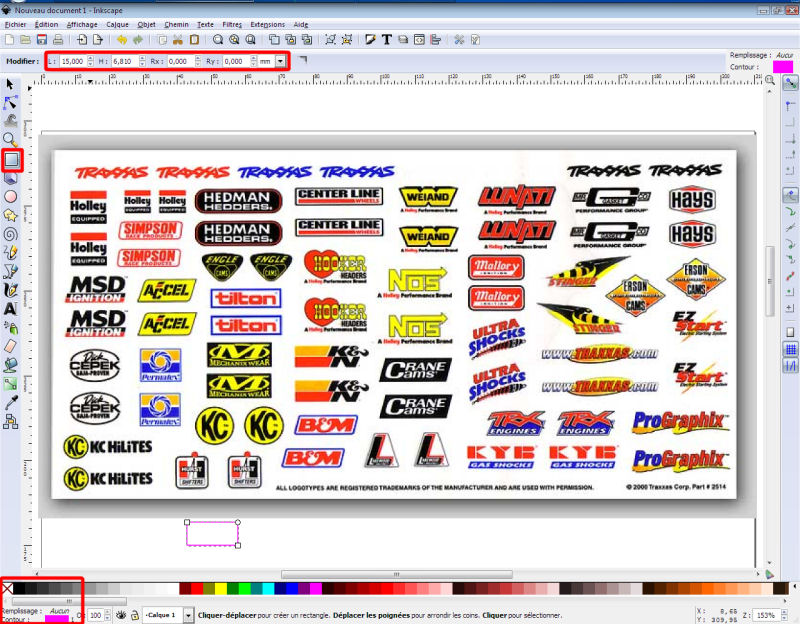Select the Selector arrow tool
This screenshot has height=624, width=800.
(x=10, y=84)
